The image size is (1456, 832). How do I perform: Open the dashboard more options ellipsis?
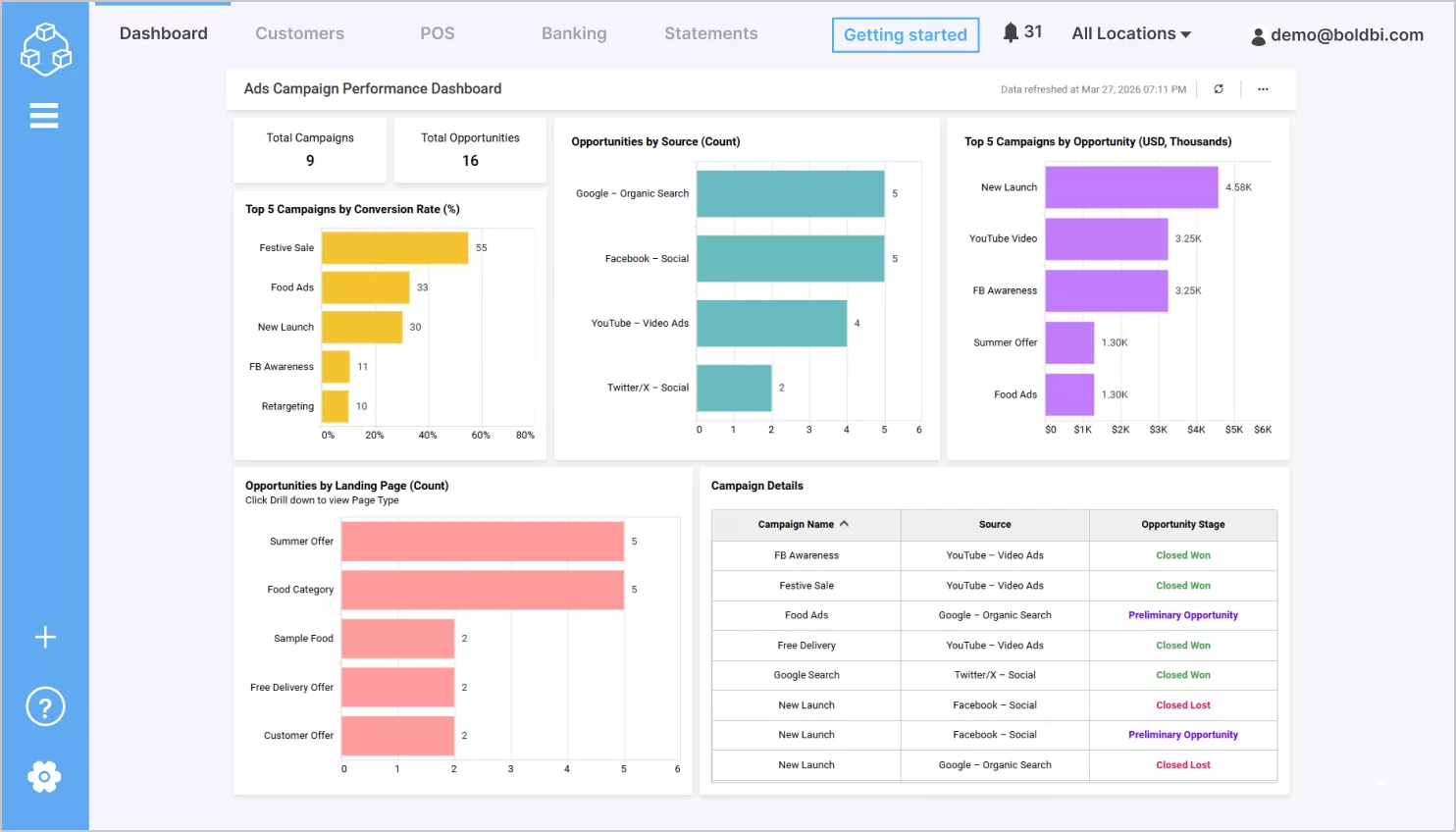tap(1263, 88)
